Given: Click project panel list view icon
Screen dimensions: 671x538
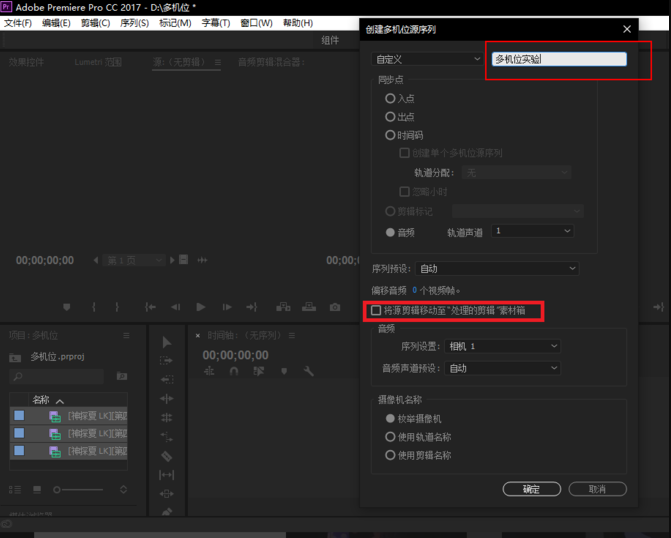Looking at the screenshot, I should tap(15, 490).
